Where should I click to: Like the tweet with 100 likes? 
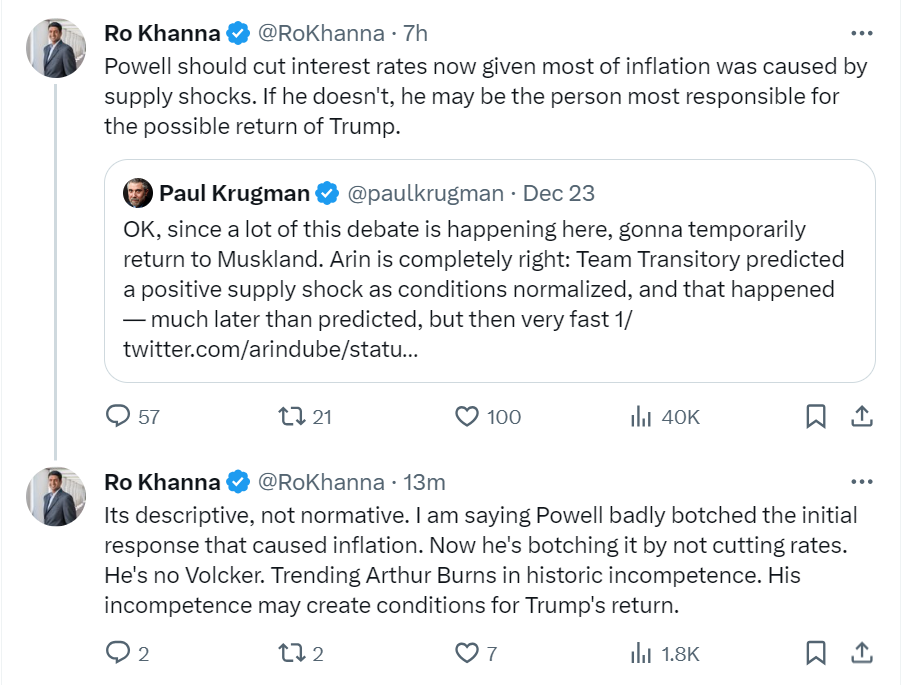467,416
